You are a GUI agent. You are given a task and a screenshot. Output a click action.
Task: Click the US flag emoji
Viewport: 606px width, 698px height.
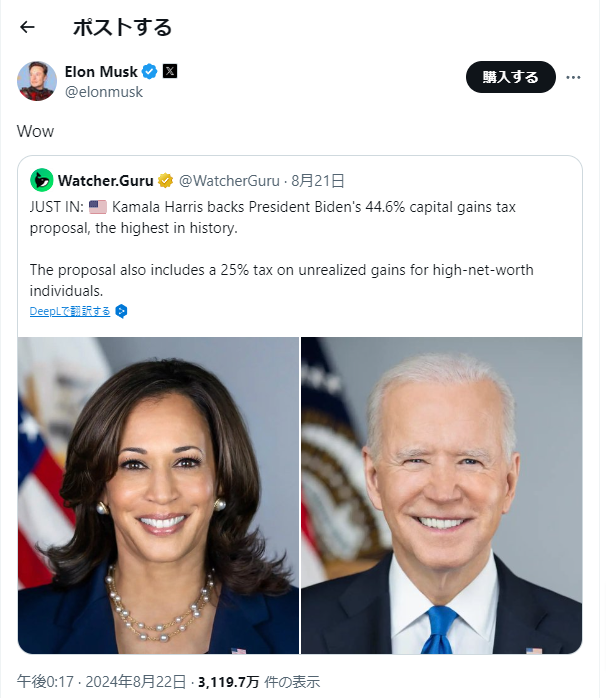pyautogui.click(x=97, y=207)
